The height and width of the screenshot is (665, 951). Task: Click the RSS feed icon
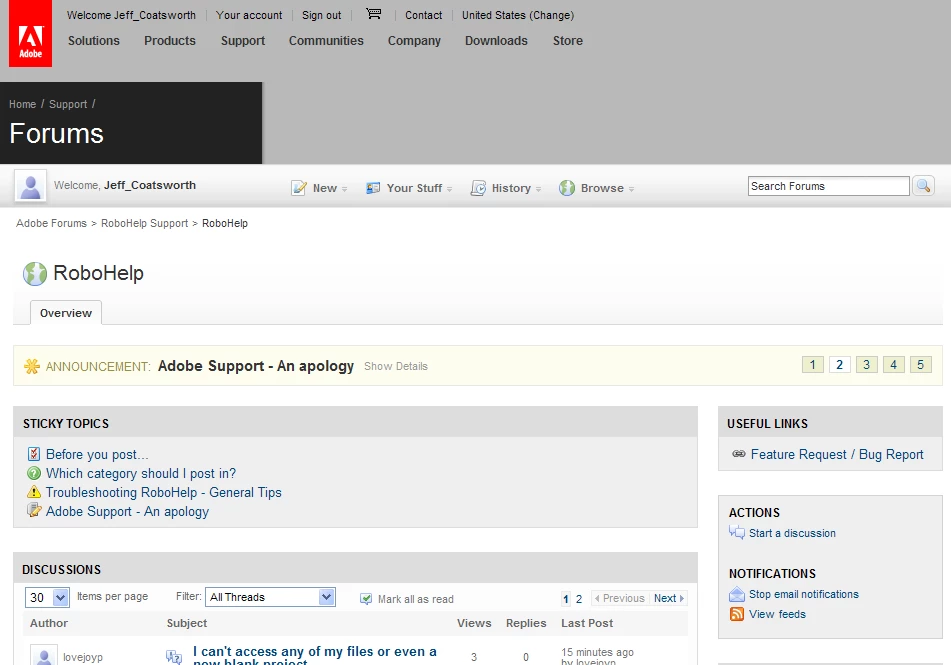coord(737,614)
